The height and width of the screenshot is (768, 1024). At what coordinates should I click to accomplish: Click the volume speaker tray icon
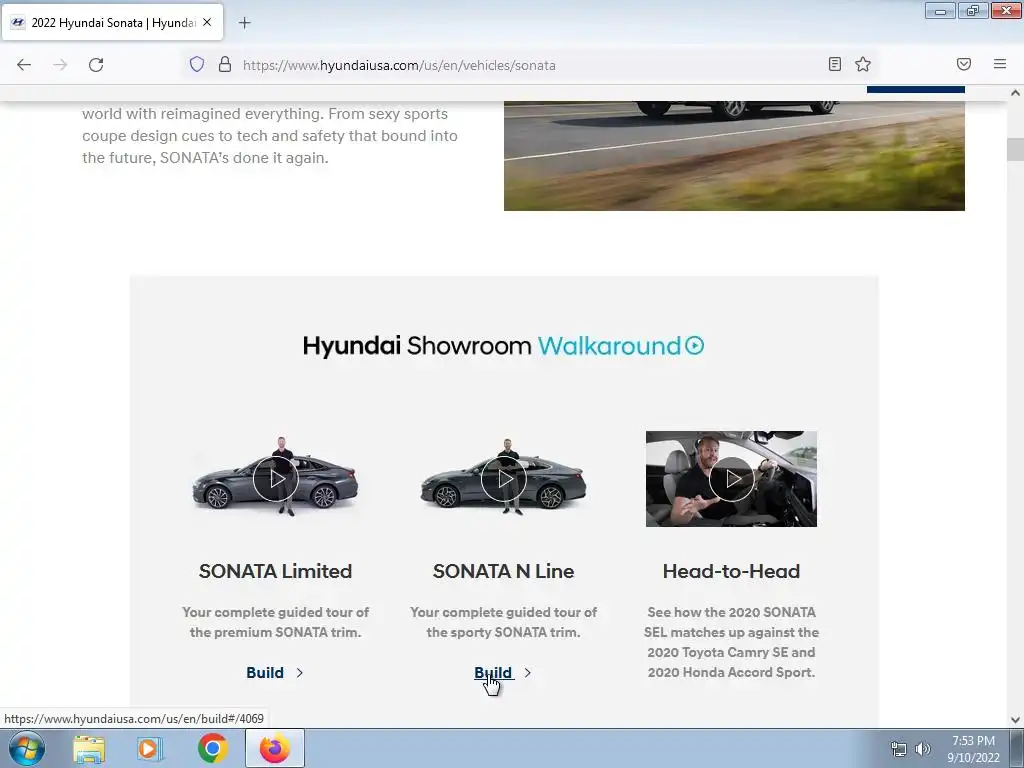pyautogui.click(x=923, y=749)
